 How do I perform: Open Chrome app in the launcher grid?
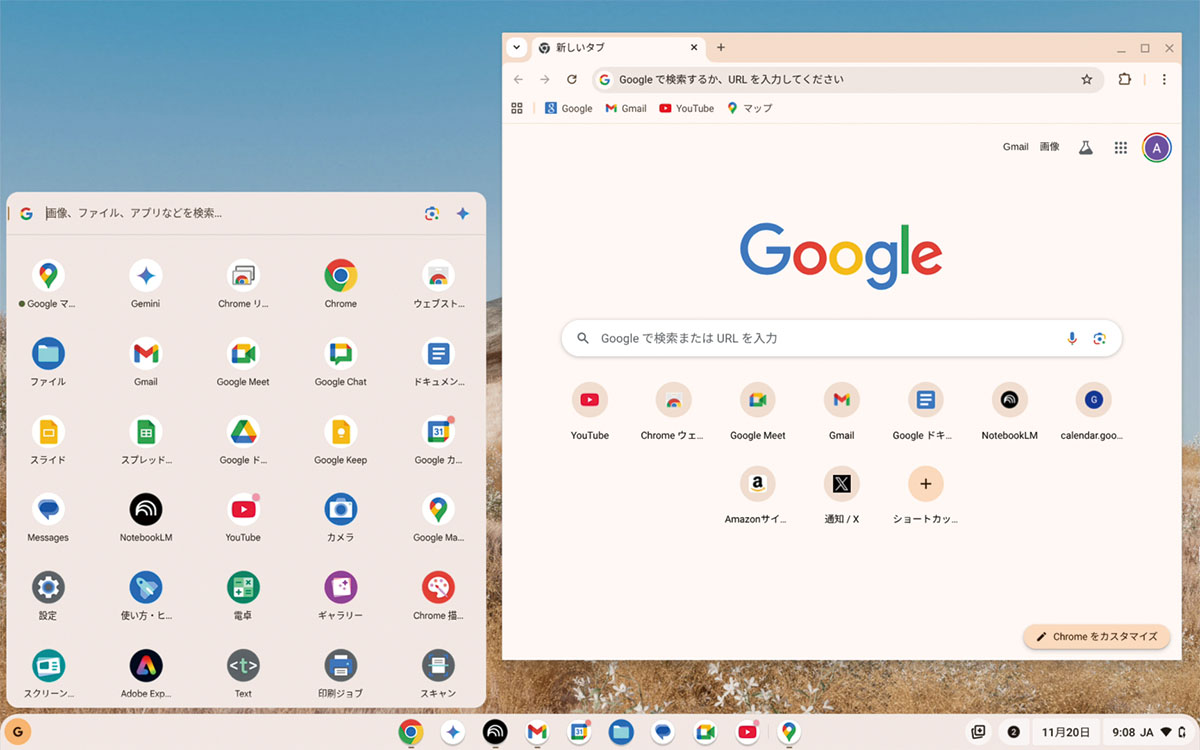point(341,276)
